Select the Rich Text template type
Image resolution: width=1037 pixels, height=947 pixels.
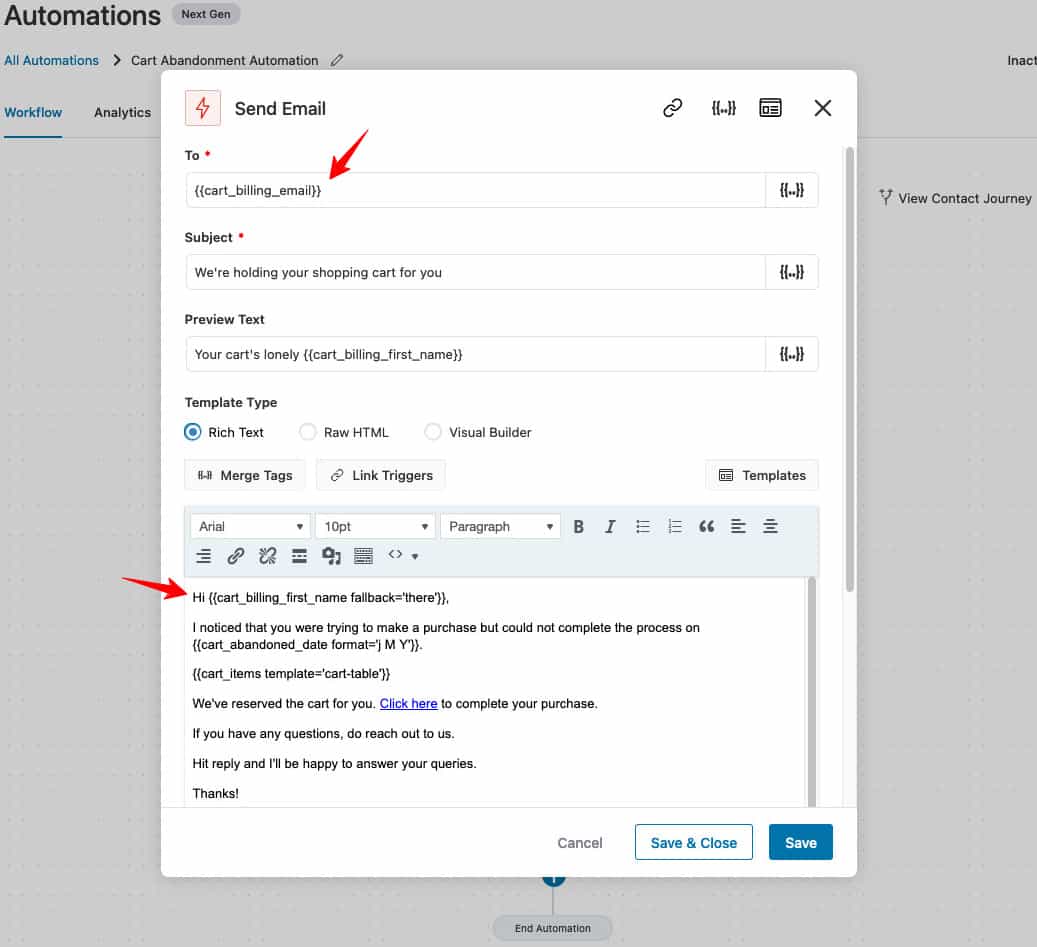coord(194,432)
